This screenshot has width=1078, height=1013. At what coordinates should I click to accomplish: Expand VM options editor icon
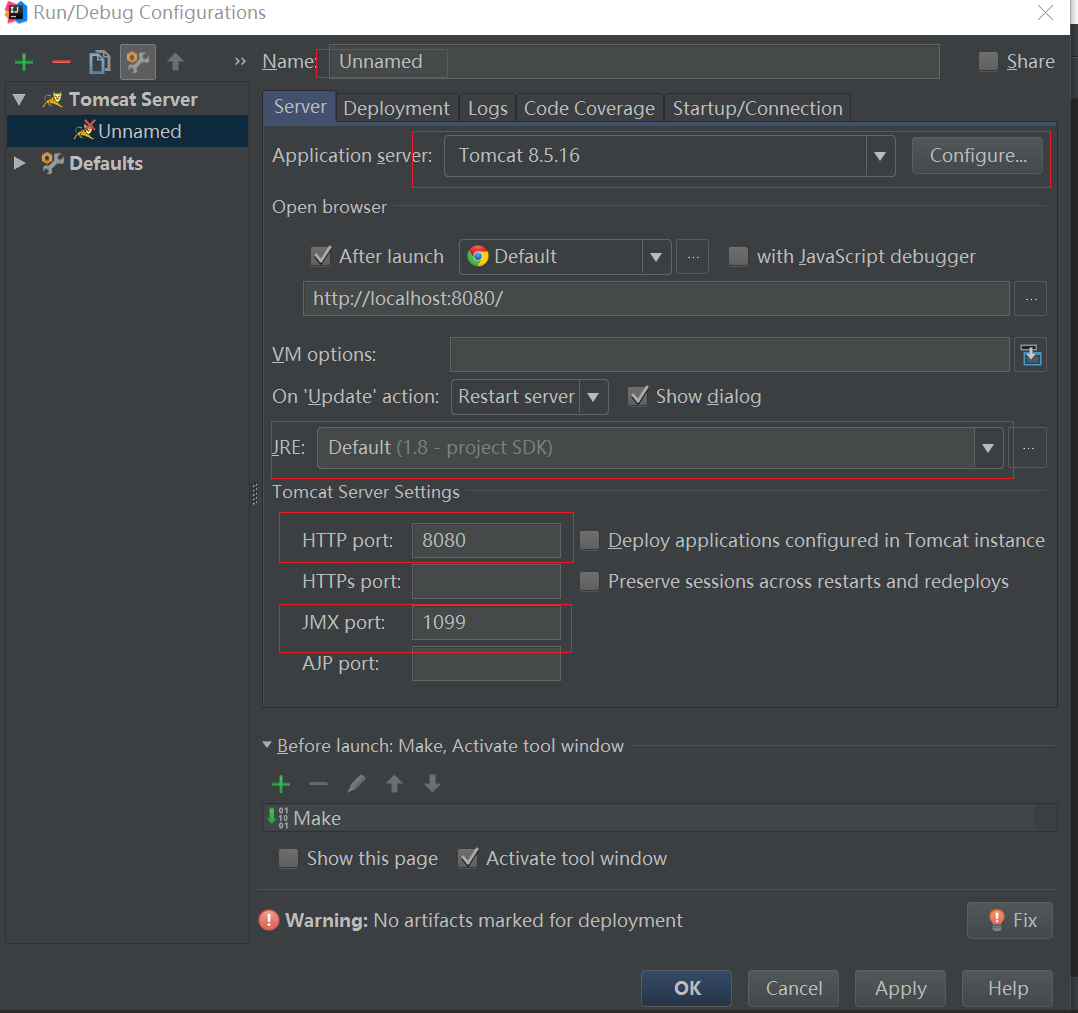click(x=1031, y=355)
